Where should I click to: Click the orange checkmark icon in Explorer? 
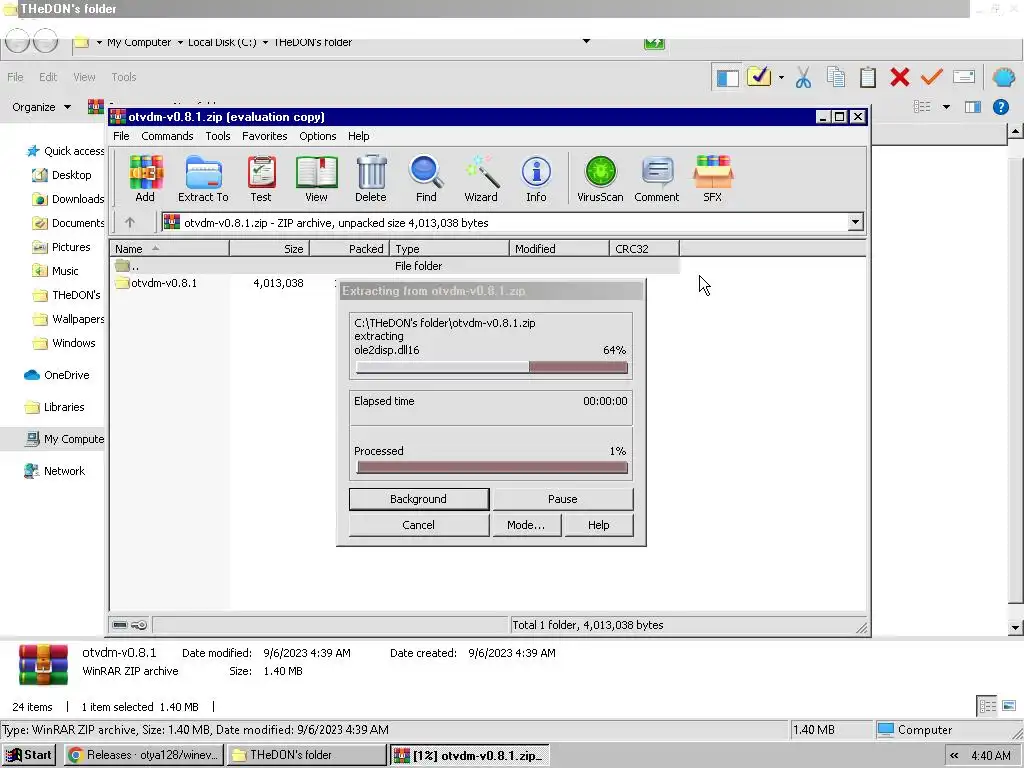(931, 77)
